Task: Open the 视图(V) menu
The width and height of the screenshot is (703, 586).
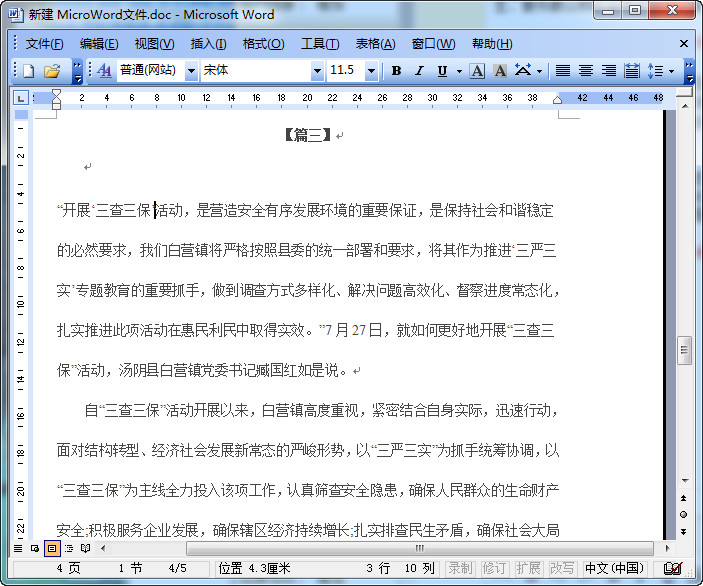Action: tap(154, 44)
